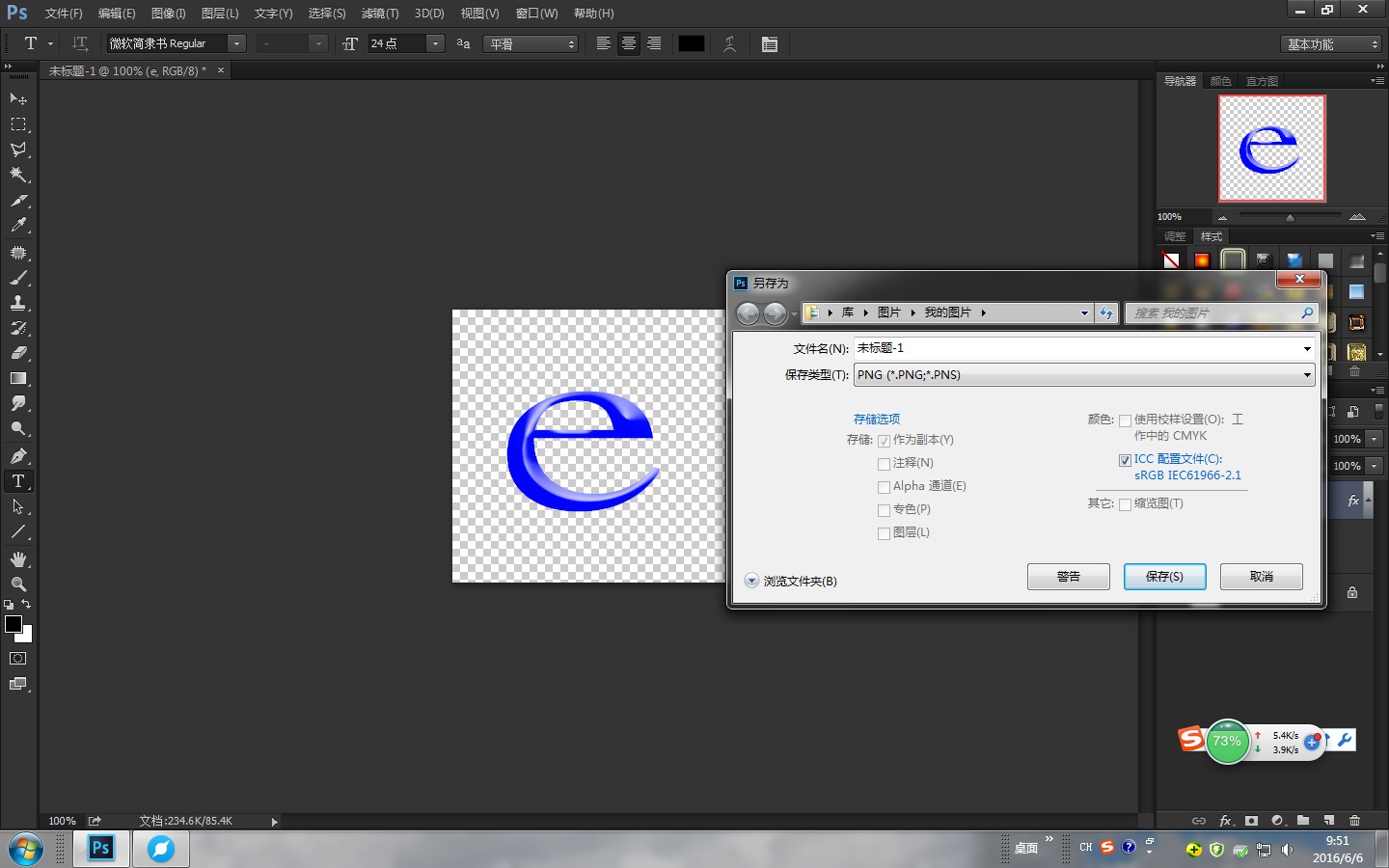The width and height of the screenshot is (1389, 868).
Task: Select the Dodge tool
Action: pos(18,428)
